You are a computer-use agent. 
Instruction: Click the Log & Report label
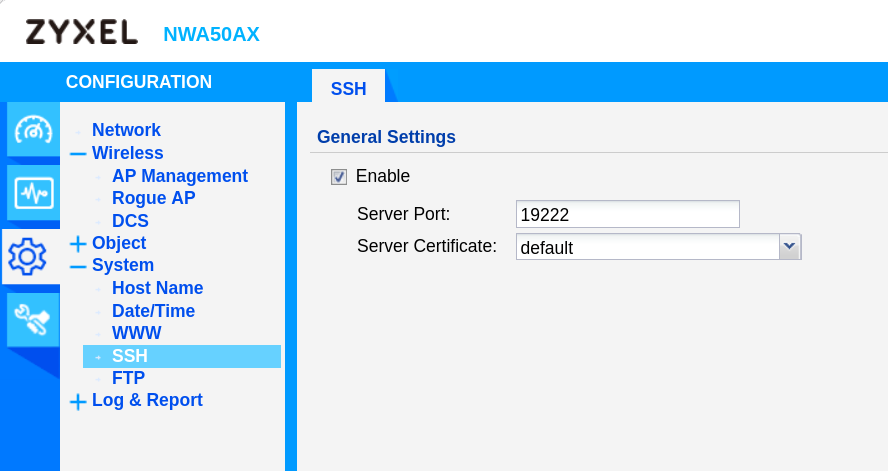tap(147, 400)
